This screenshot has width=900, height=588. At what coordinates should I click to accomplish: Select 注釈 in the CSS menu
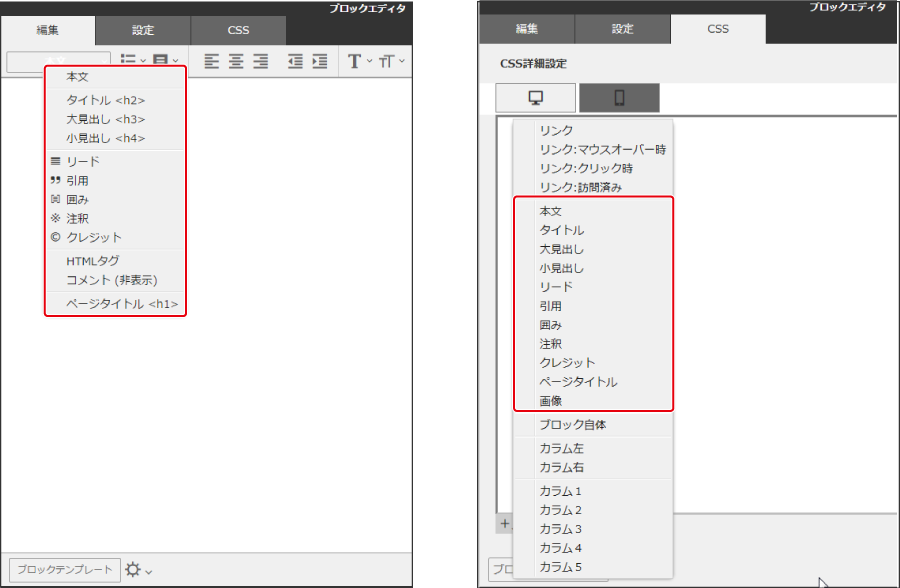point(593,344)
